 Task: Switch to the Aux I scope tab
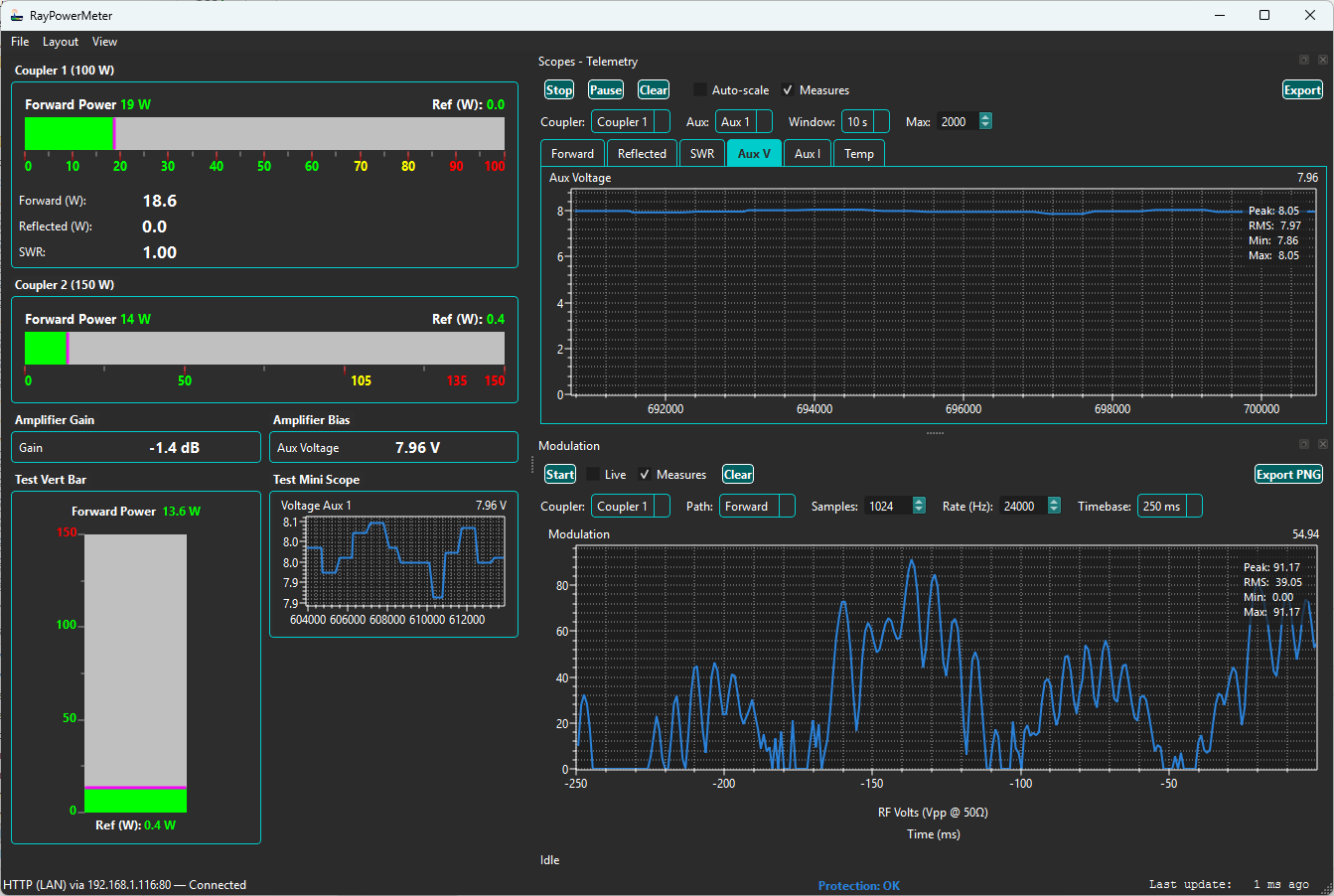(x=808, y=153)
